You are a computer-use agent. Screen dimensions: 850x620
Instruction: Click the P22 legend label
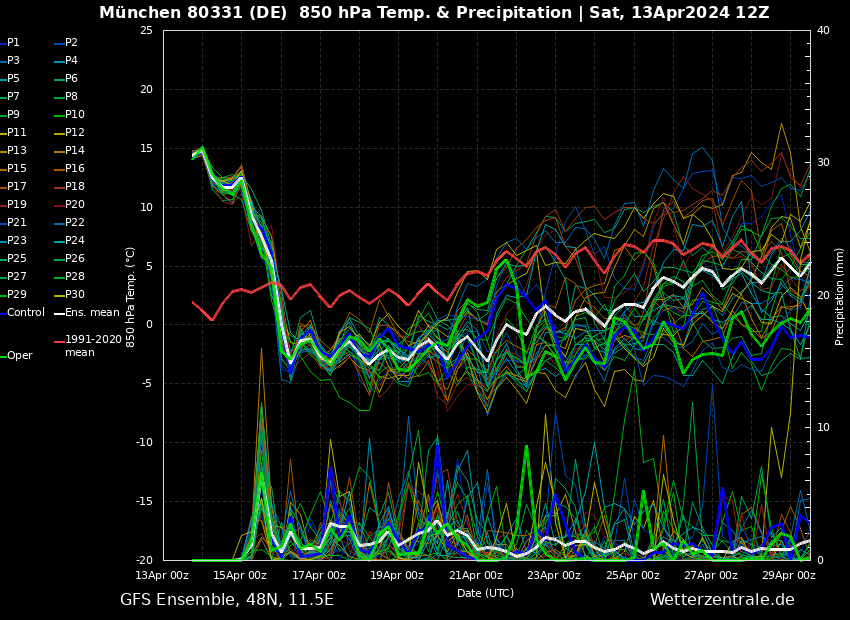(74, 223)
